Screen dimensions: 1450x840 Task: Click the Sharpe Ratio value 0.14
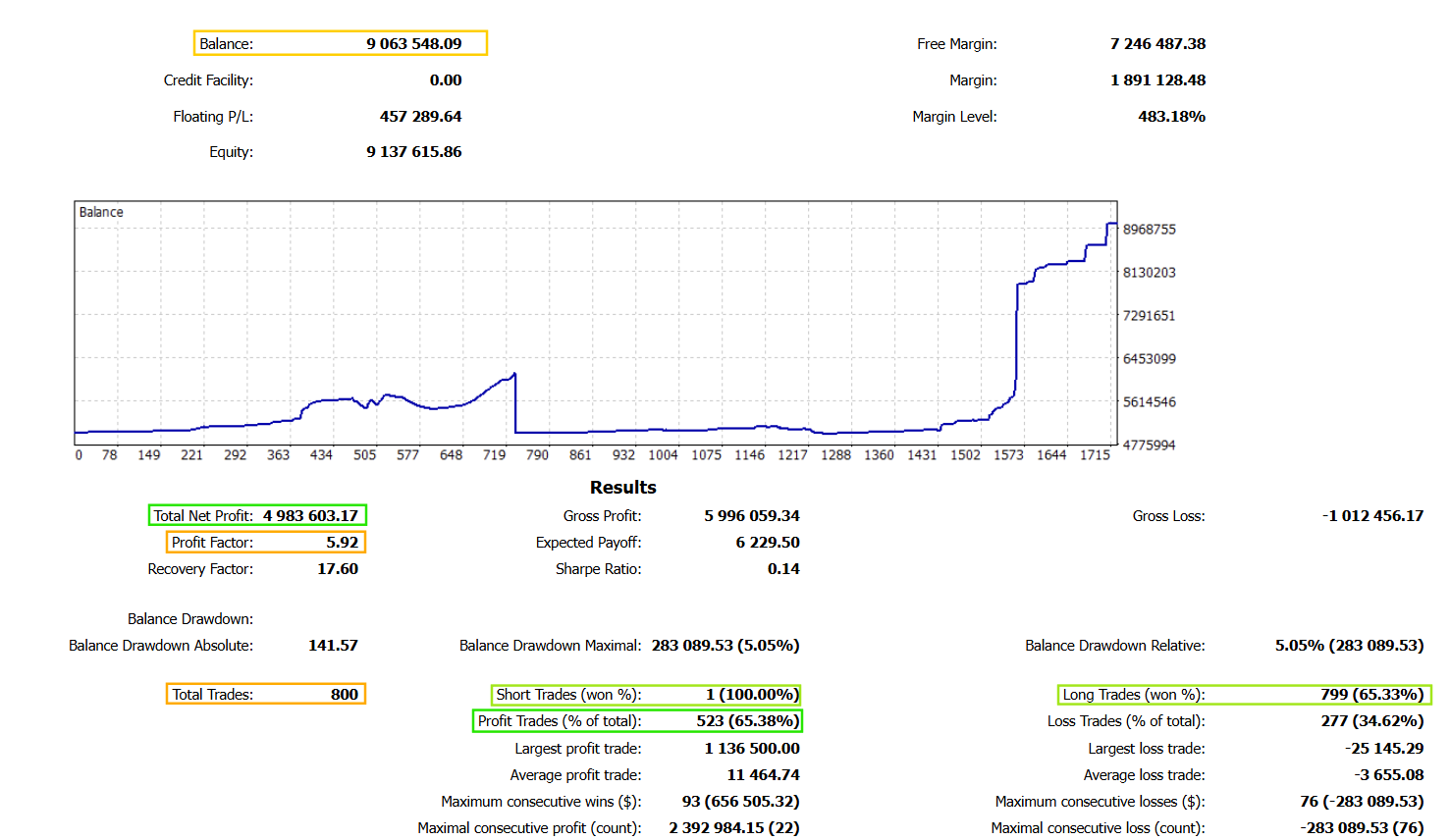tap(782, 568)
